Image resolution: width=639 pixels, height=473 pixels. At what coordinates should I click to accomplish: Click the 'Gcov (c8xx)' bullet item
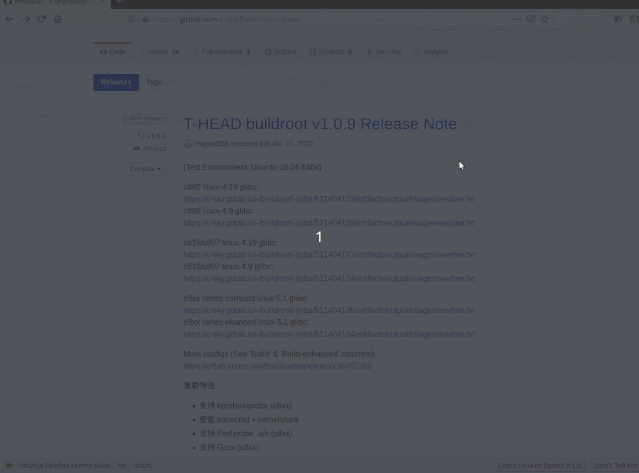pos(229,447)
